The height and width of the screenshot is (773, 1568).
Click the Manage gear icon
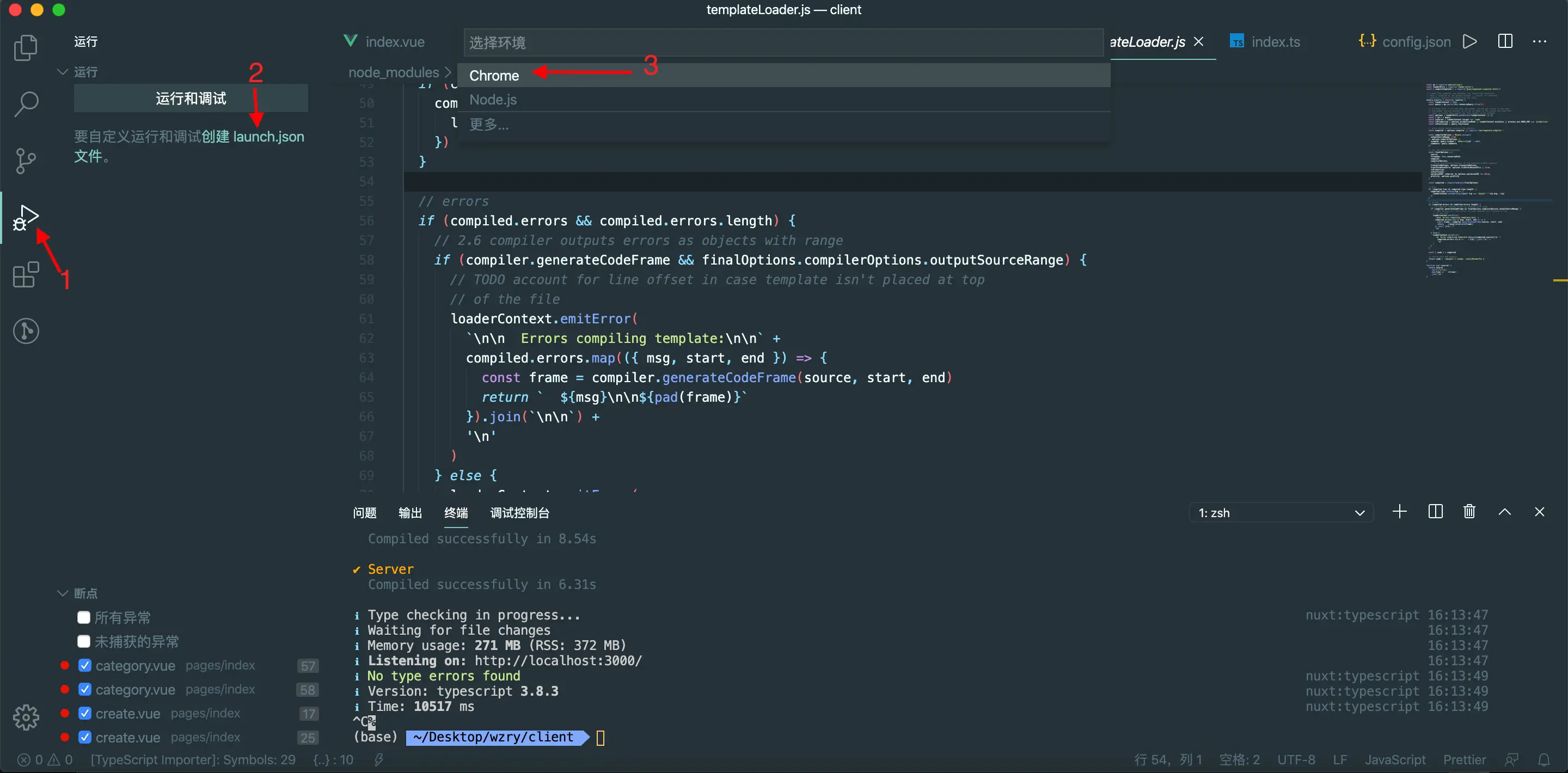tap(26, 717)
